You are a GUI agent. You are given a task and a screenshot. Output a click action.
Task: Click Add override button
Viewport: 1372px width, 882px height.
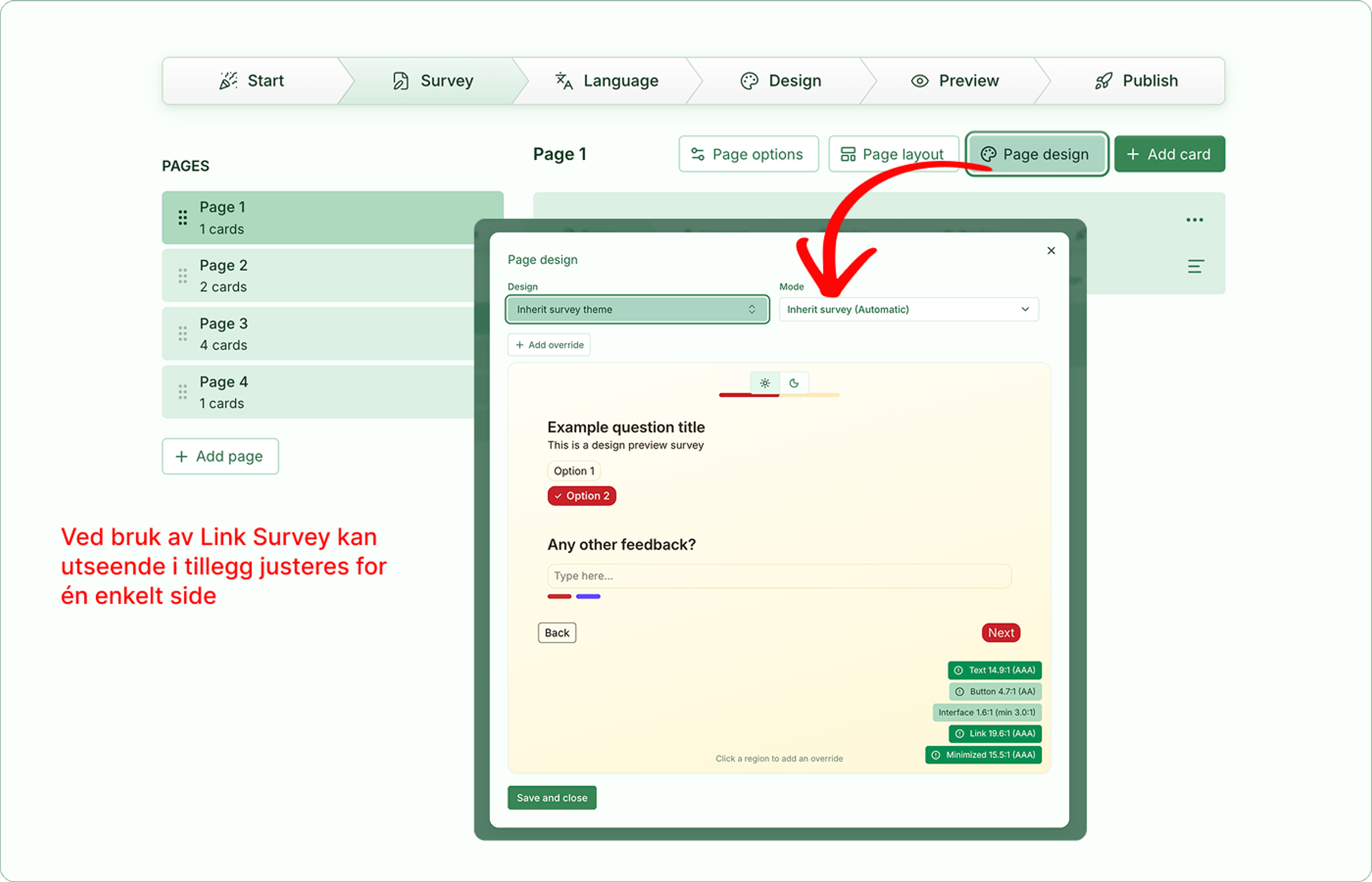[x=549, y=345]
